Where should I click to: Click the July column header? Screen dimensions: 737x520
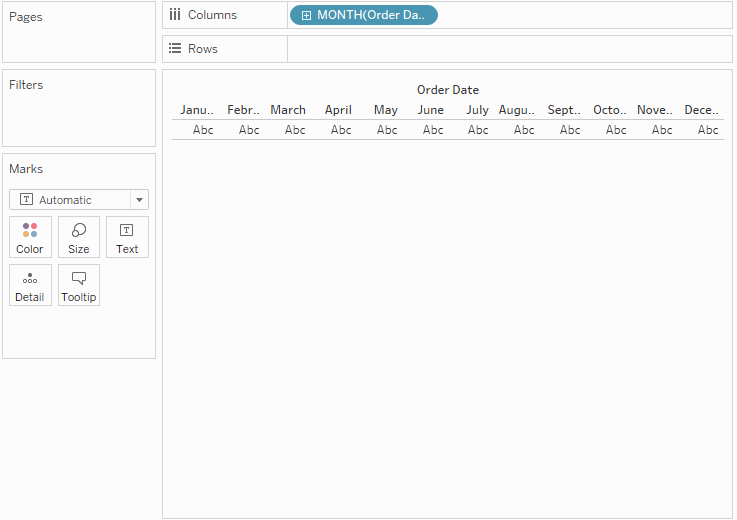[477, 110]
